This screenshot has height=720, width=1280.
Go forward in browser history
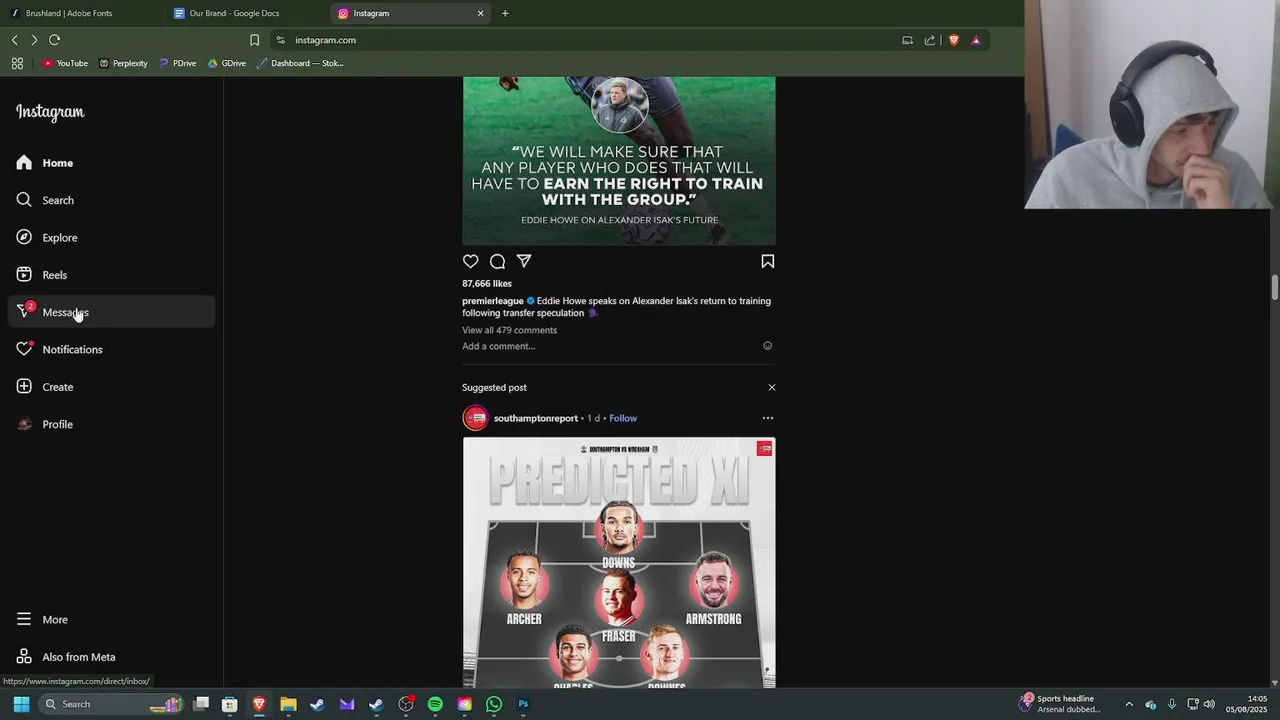point(34,40)
